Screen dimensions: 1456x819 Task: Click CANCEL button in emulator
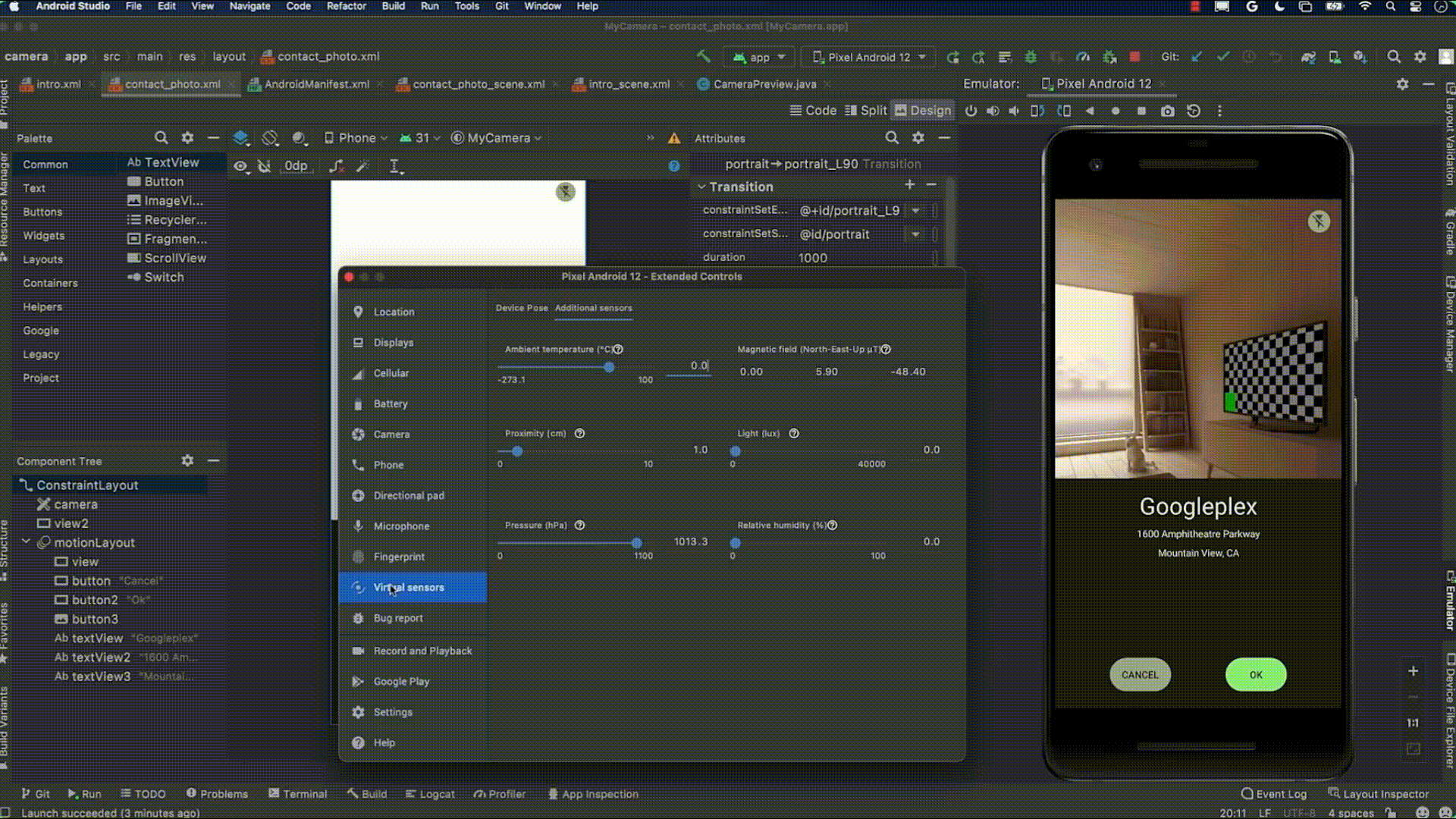pos(1140,675)
